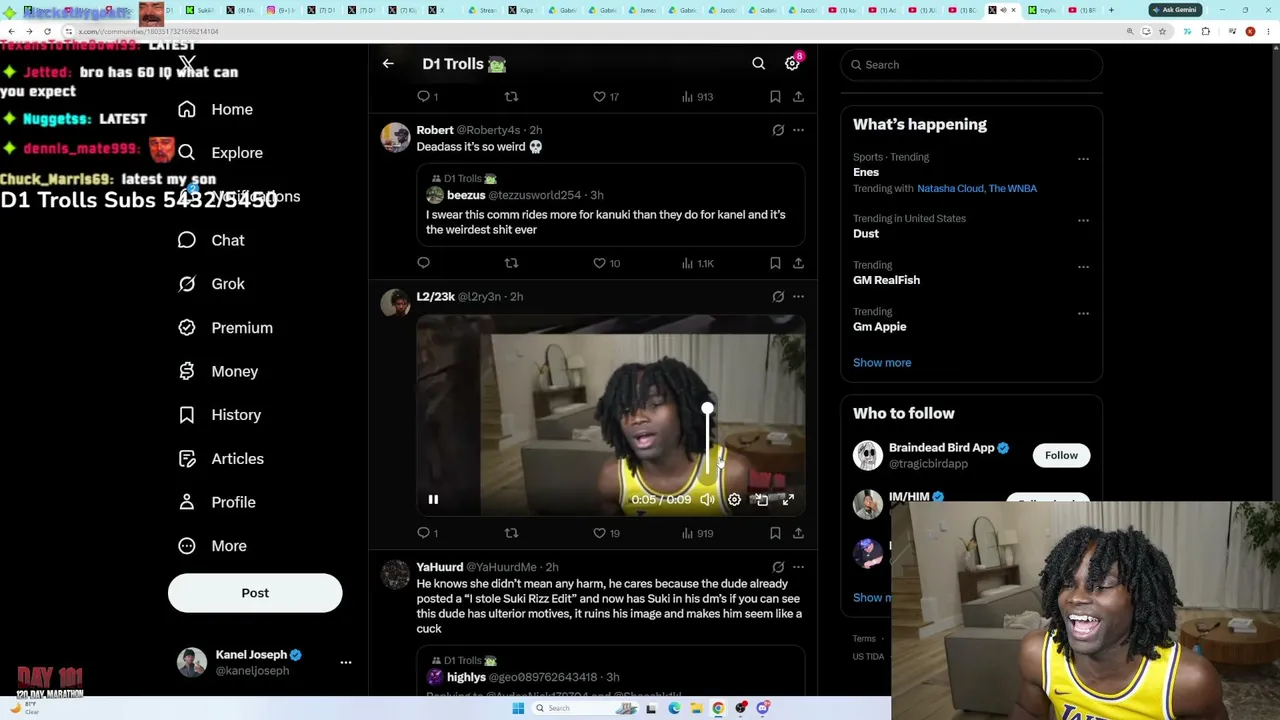
Task: Open more options on L2/23k's post
Action: click(798, 297)
